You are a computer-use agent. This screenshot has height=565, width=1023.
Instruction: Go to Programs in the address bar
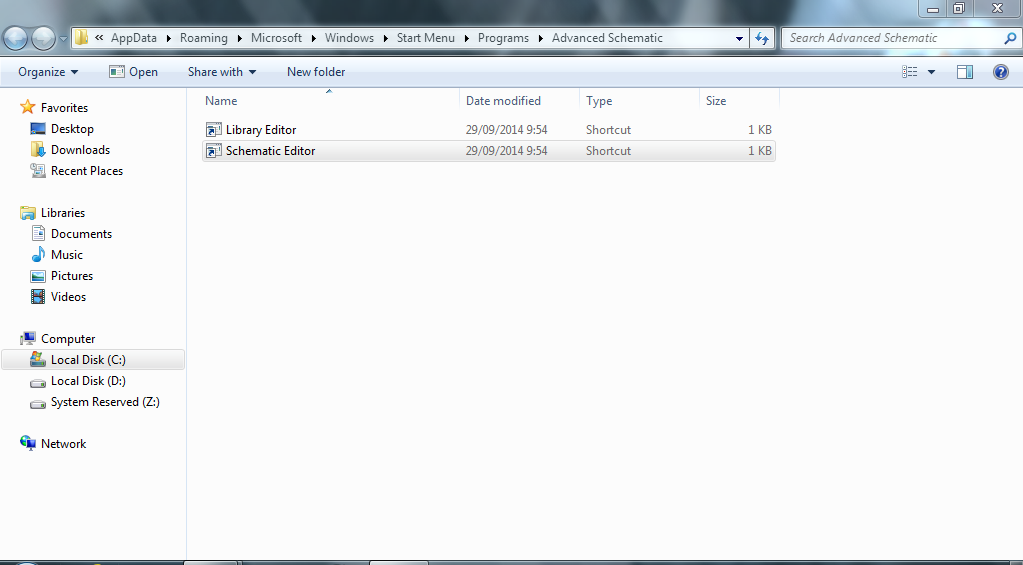[503, 38]
